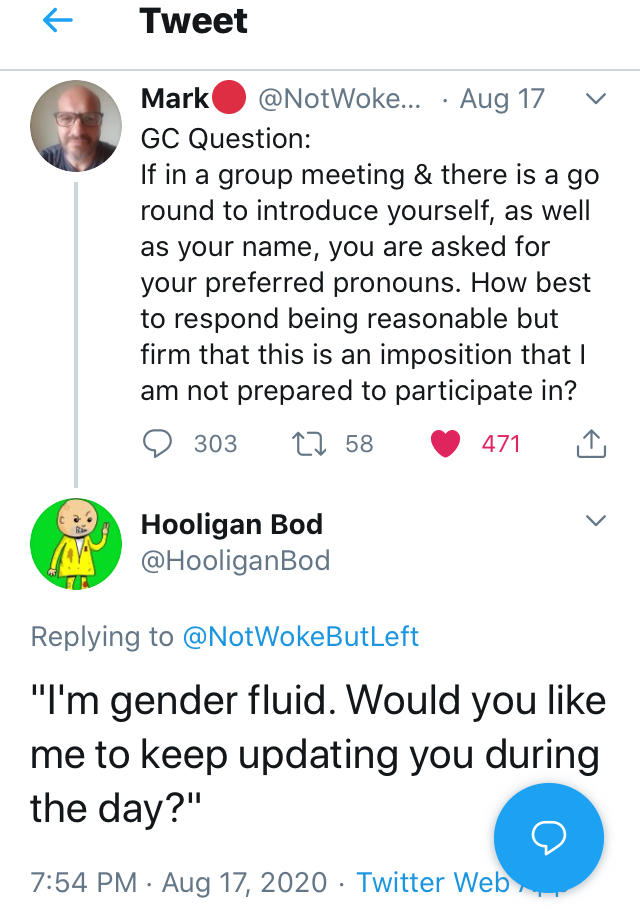
Task: Tap the back arrow icon
Action: (59, 22)
